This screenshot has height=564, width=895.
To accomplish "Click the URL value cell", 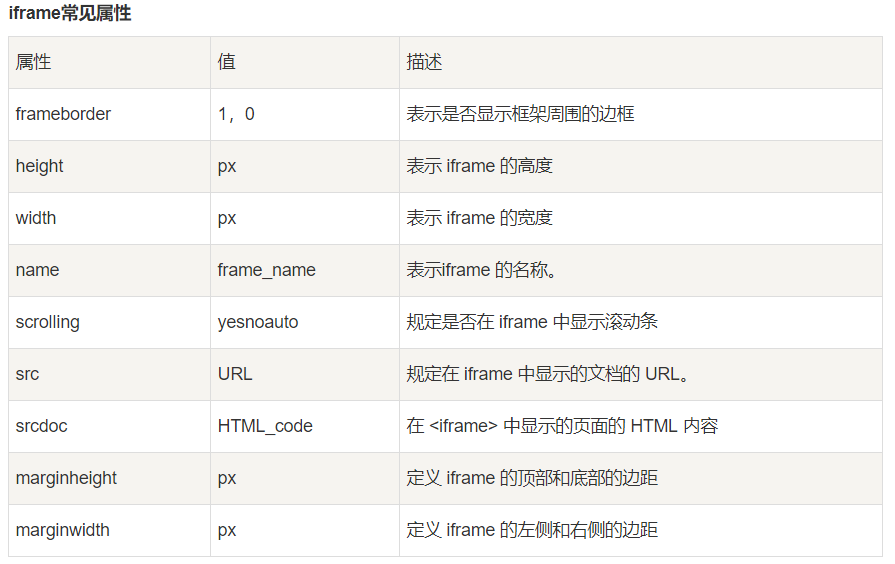I will 235,374.
